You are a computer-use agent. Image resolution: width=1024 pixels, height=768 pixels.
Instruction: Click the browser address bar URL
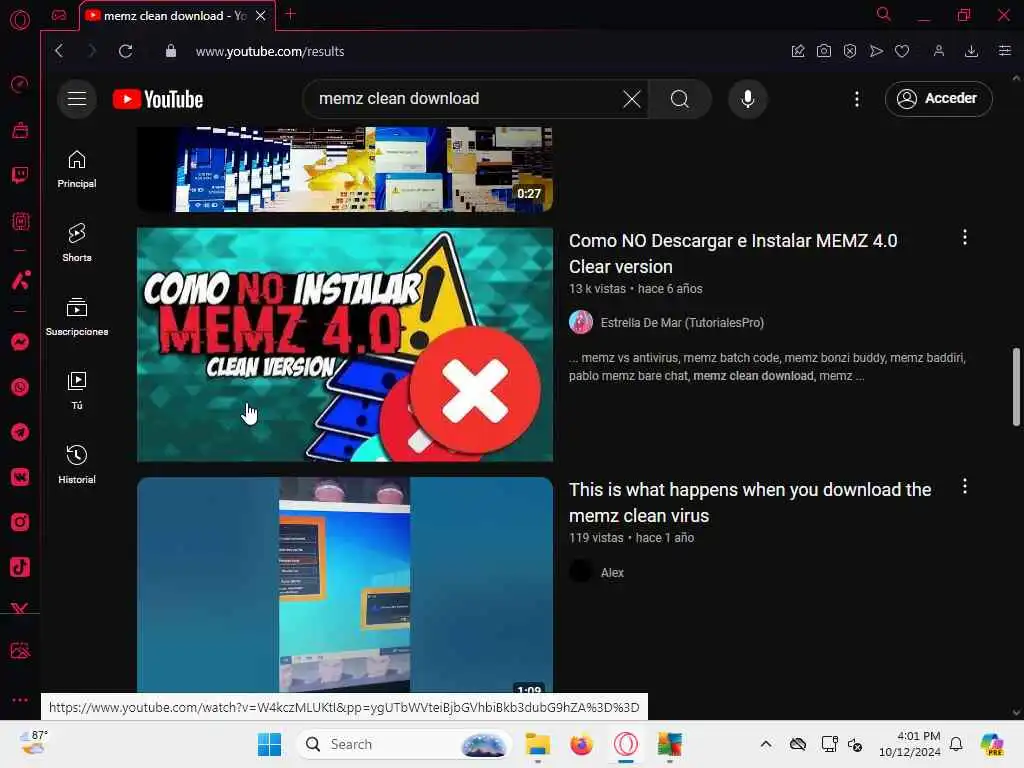pos(270,52)
